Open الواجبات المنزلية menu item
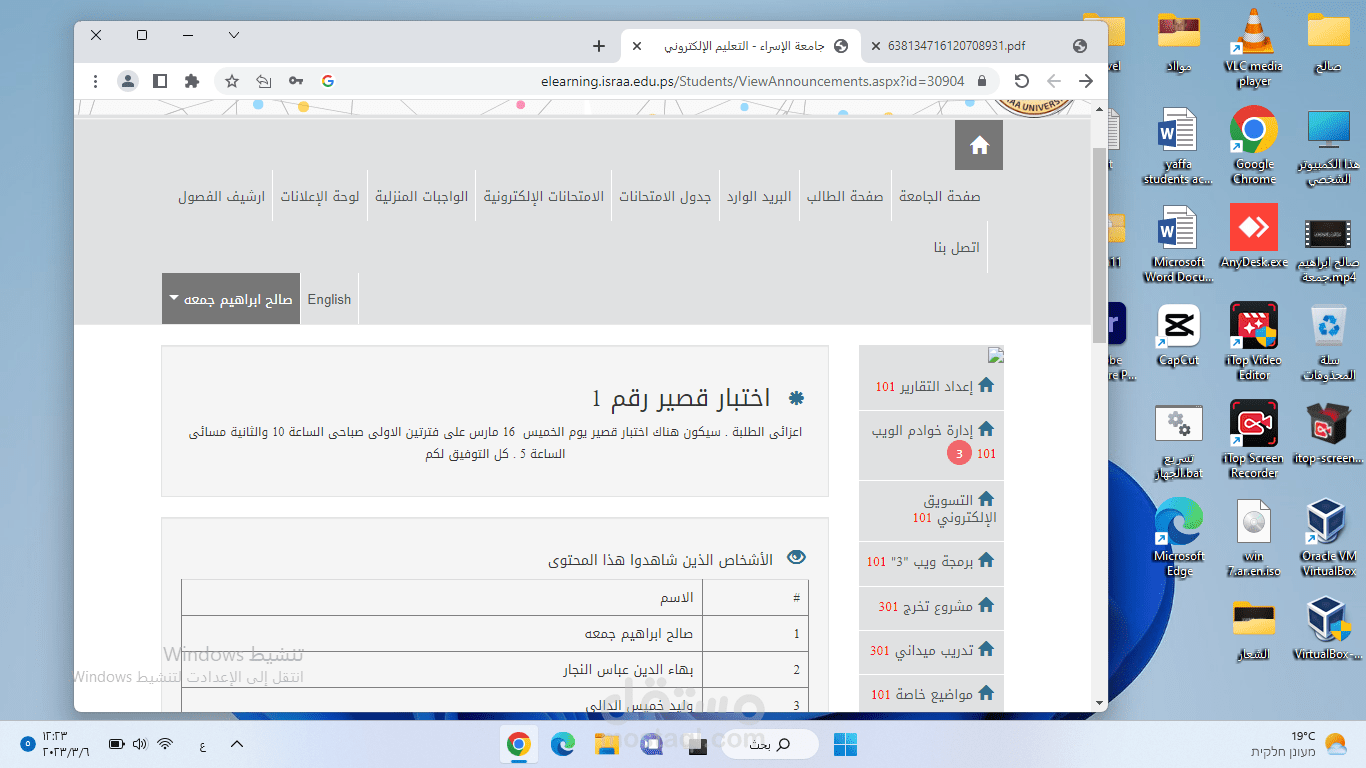Screen dimensions: 1366x768 coord(421,196)
